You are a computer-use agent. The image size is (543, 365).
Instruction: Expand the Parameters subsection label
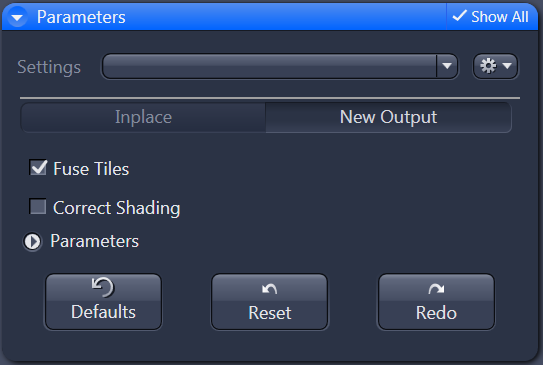[94, 241]
